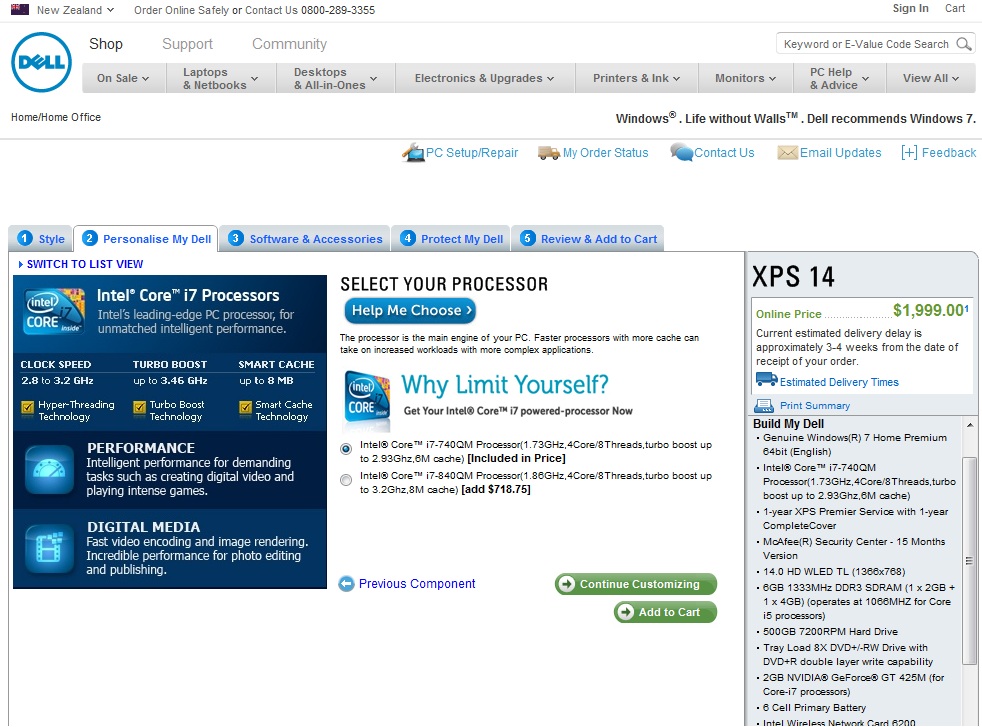Expand the Electronics & Upgrades menu

485,78
